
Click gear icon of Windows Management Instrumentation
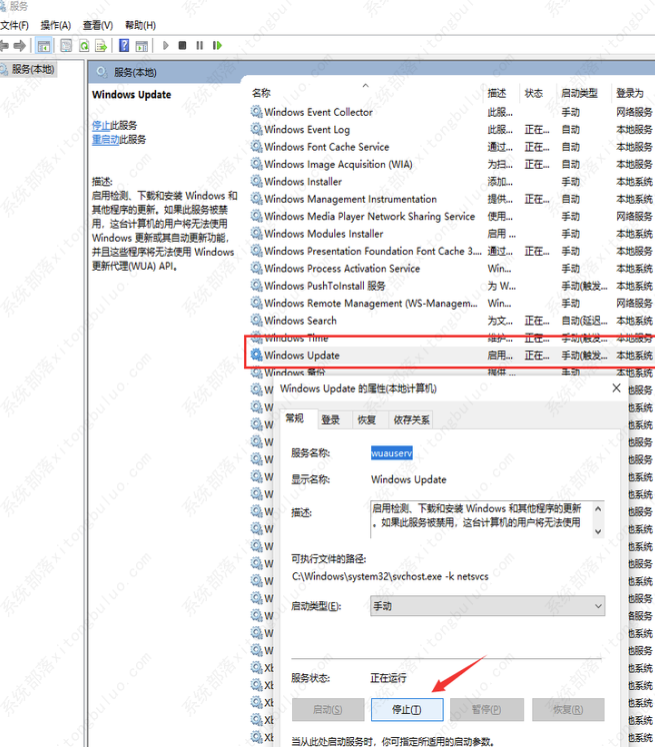coord(256,199)
